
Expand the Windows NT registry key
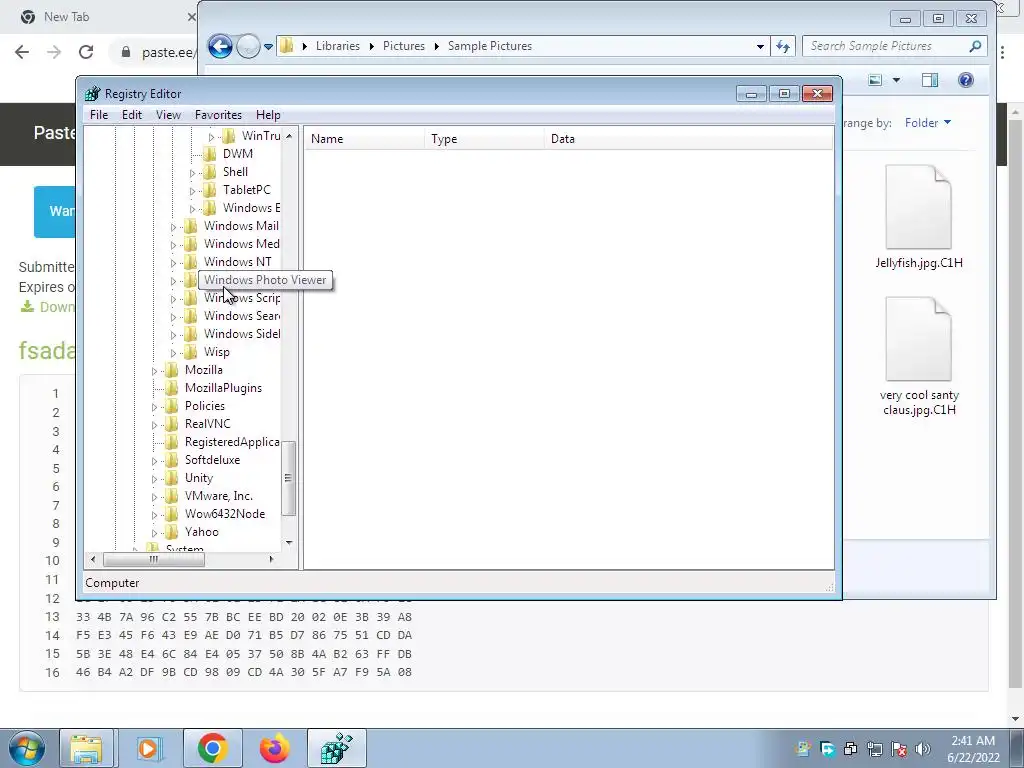click(x=174, y=263)
